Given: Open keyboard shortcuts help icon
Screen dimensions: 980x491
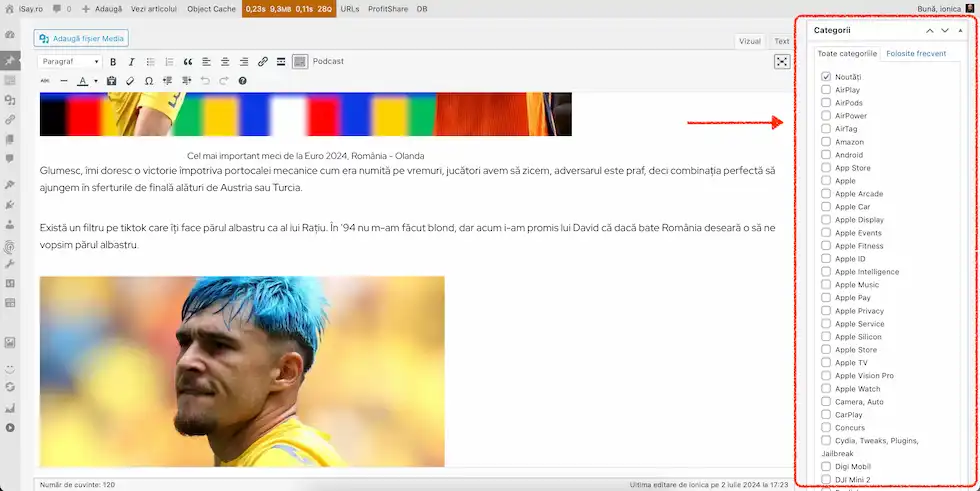Looking at the screenshot, I should click(243, 81).
